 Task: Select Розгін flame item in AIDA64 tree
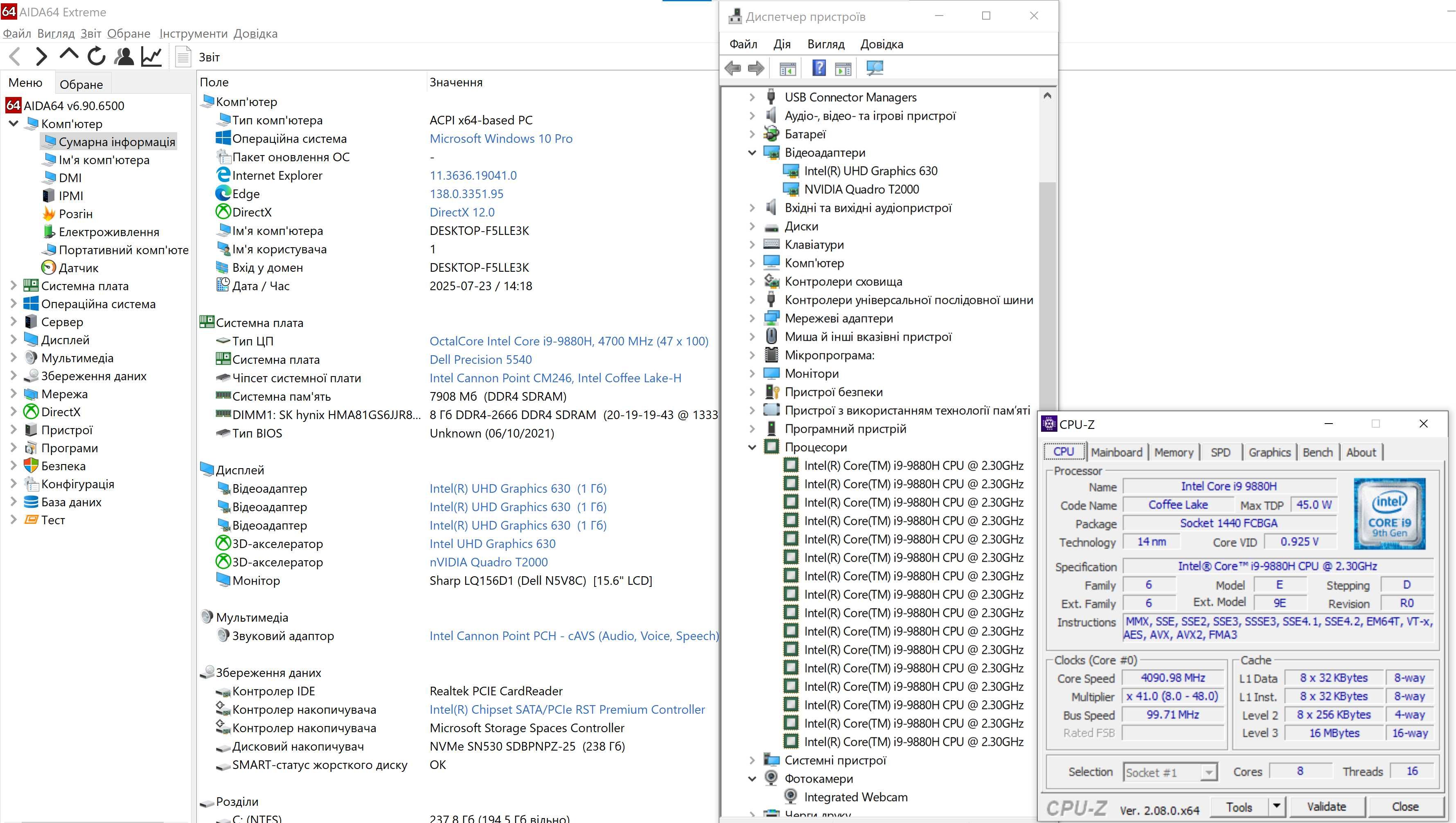76,214
